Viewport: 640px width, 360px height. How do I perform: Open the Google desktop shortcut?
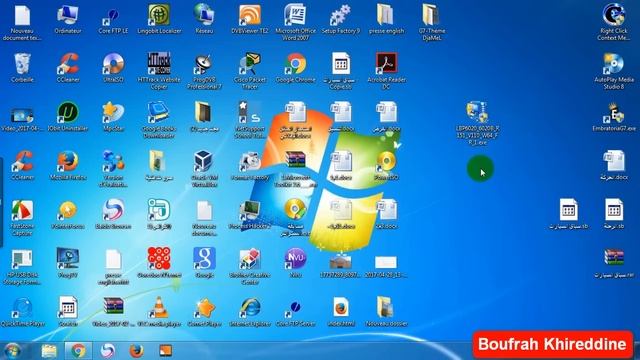204,264
